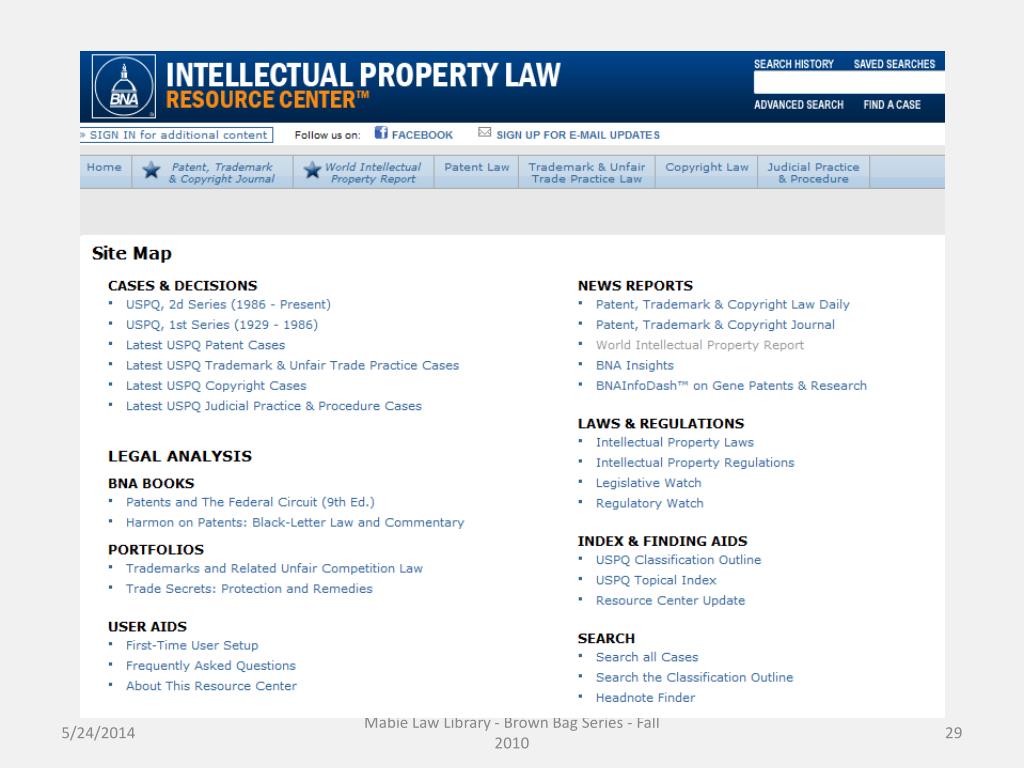Go to Advanced Search
This screenshot has height=768, width=1024.
[799, 104]
